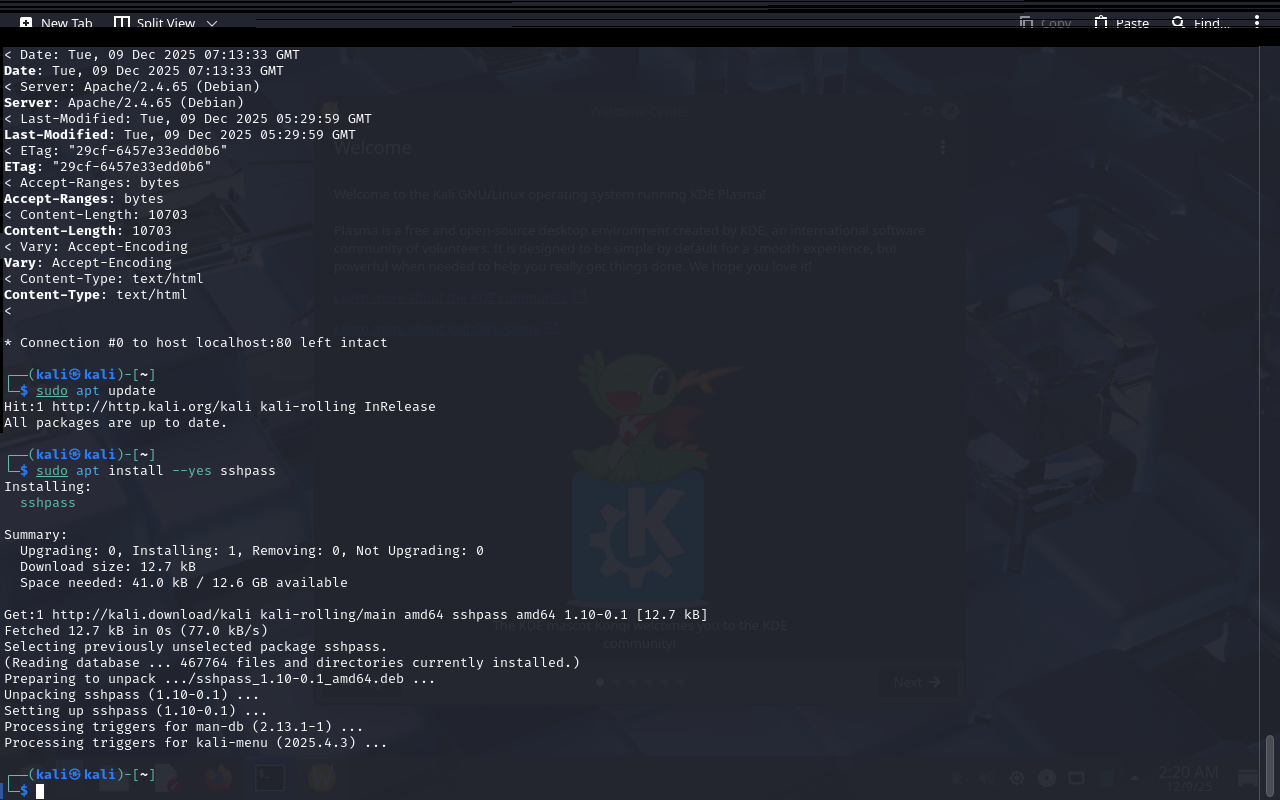1280x800 pixels.
Task: Click the bold 'ETag' header text
Action: tap(24, 167)
